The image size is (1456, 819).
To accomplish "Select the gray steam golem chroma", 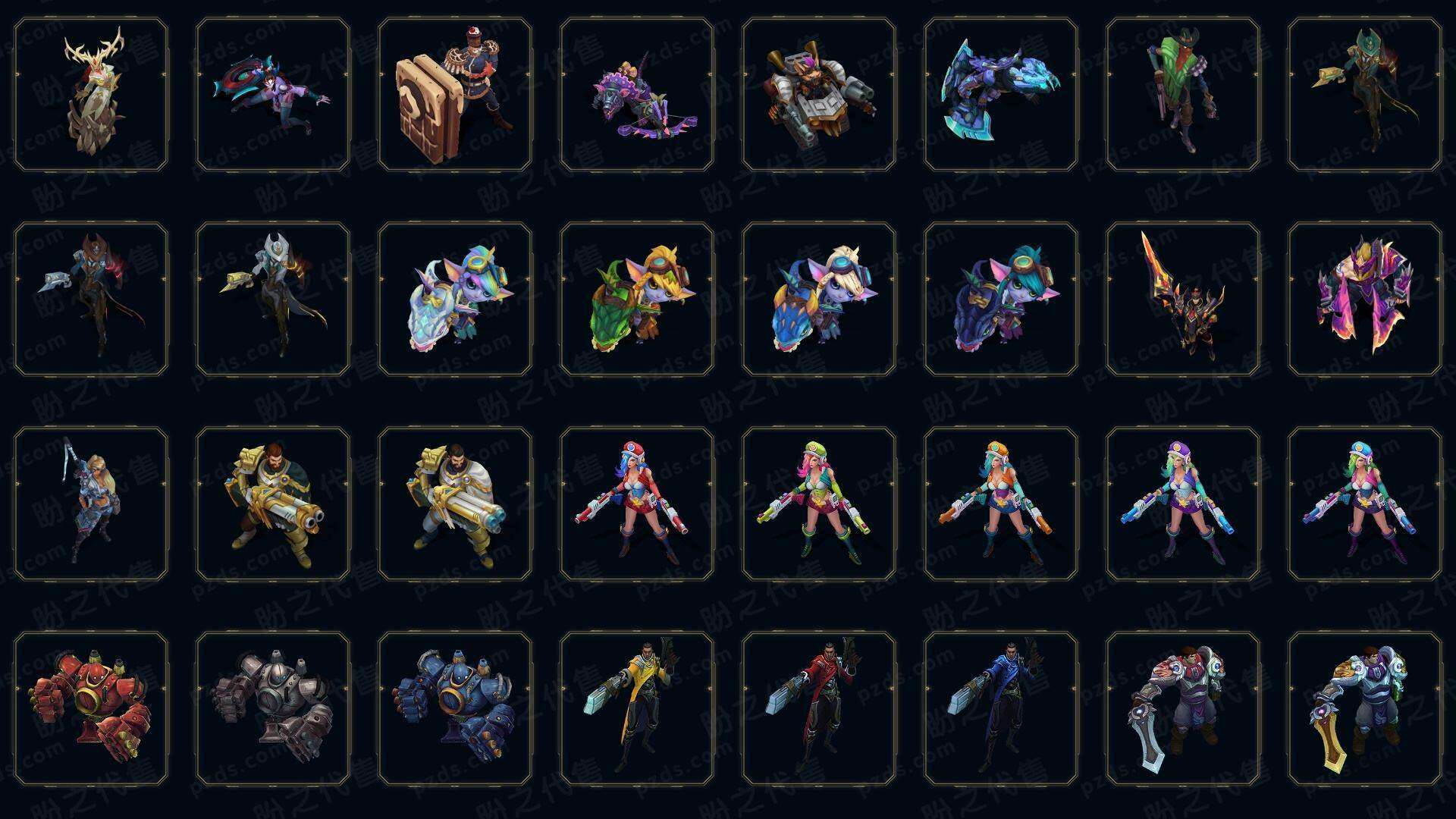I will (273, 708).
